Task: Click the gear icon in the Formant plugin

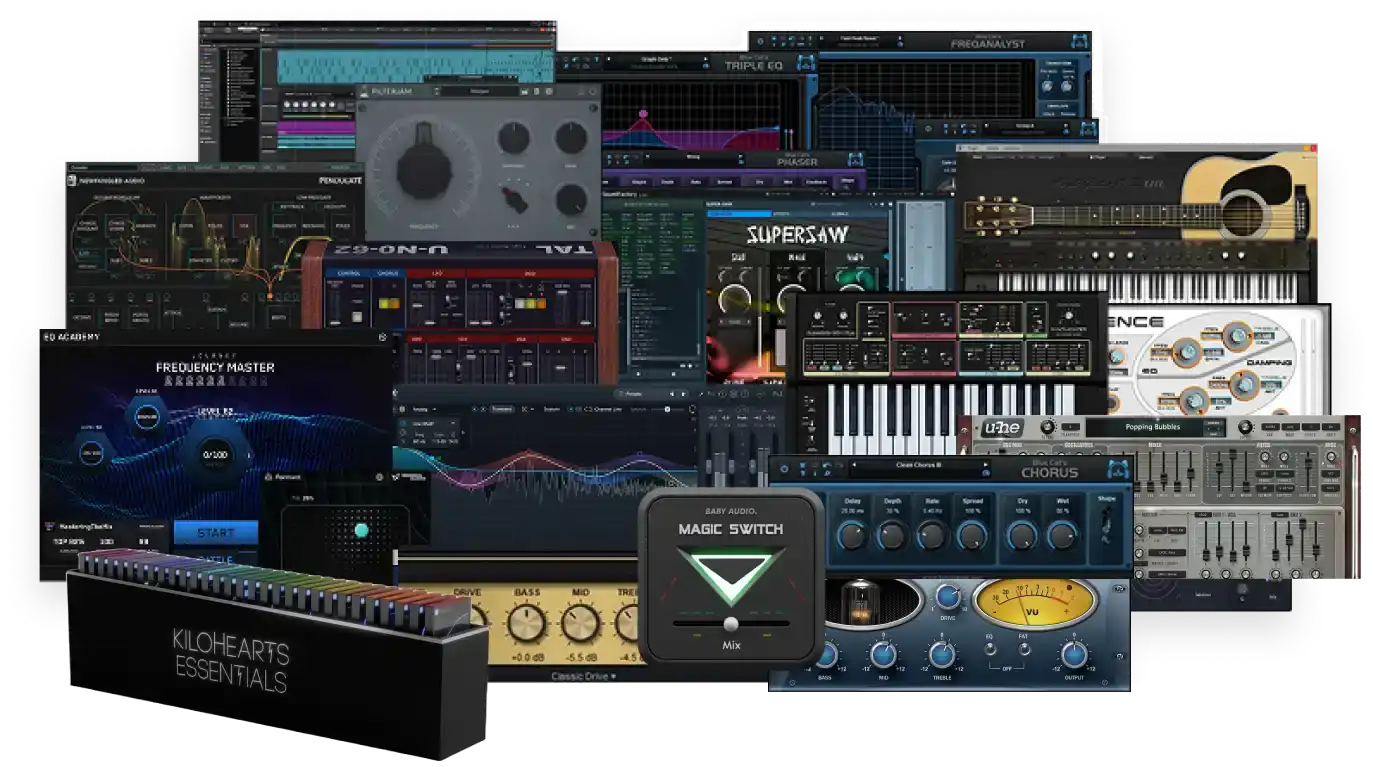Action: pos(379,477)
